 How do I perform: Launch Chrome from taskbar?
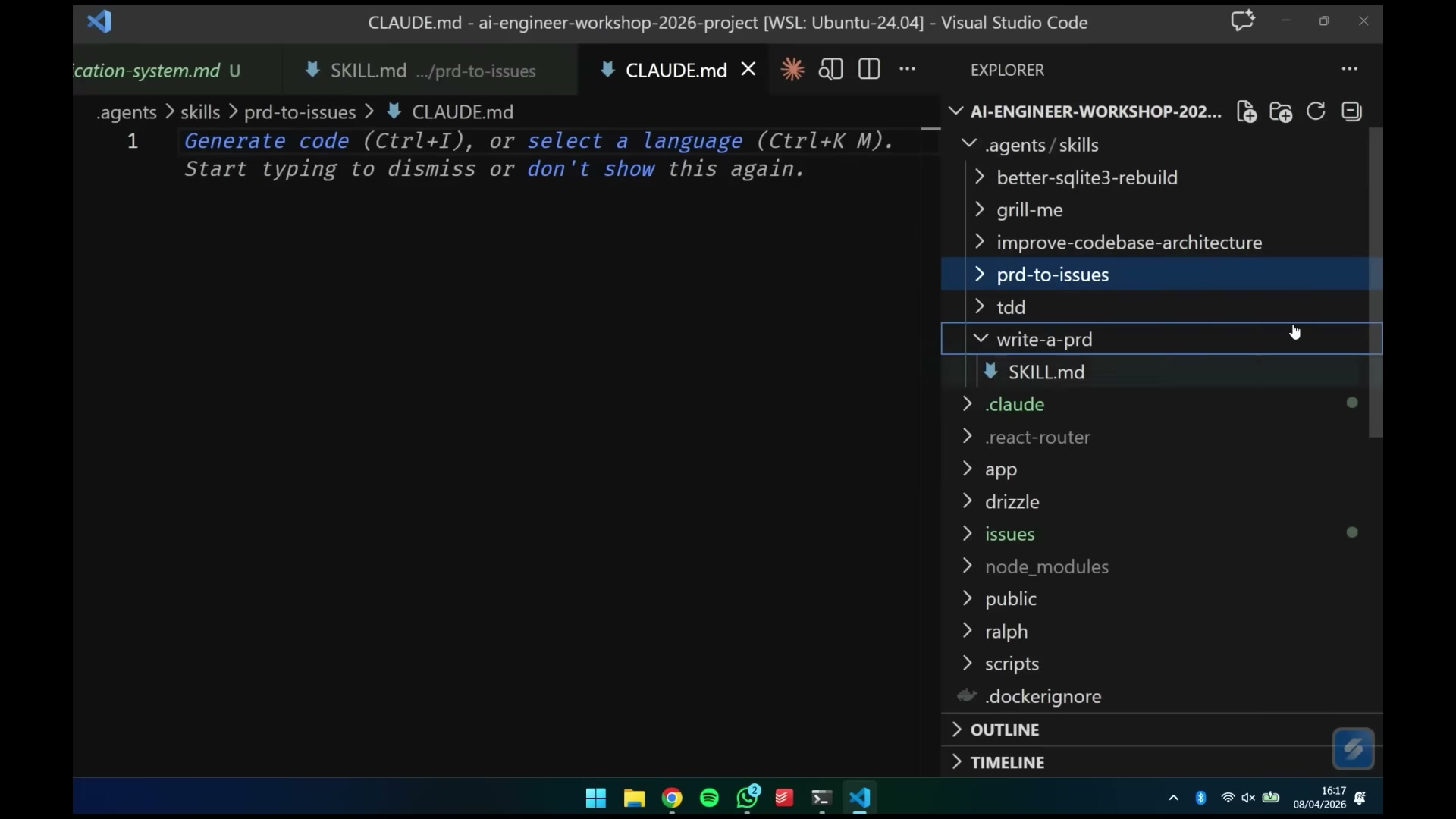pyautogui.click(x=672, y=798)
